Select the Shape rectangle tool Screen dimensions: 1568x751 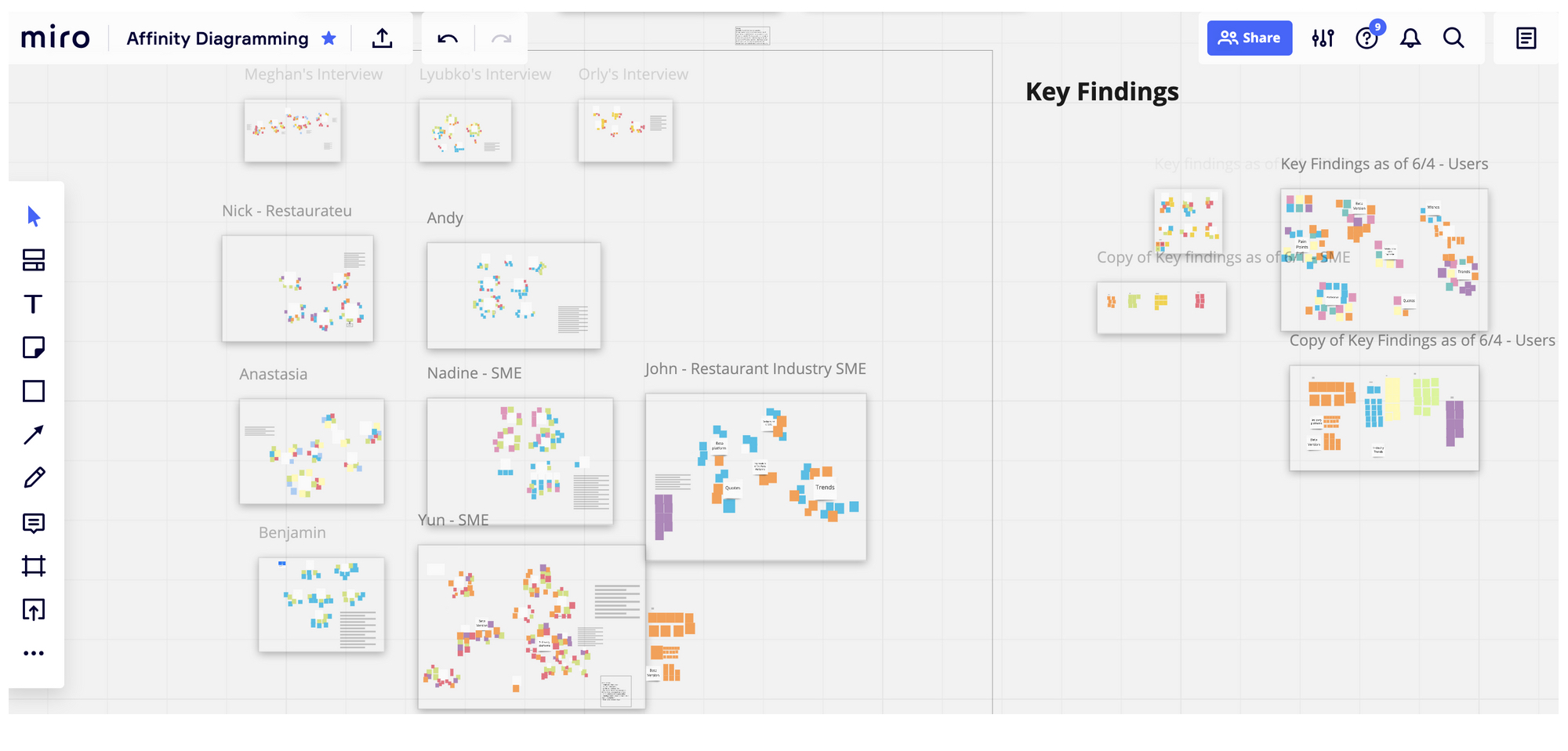pos(34,391)
